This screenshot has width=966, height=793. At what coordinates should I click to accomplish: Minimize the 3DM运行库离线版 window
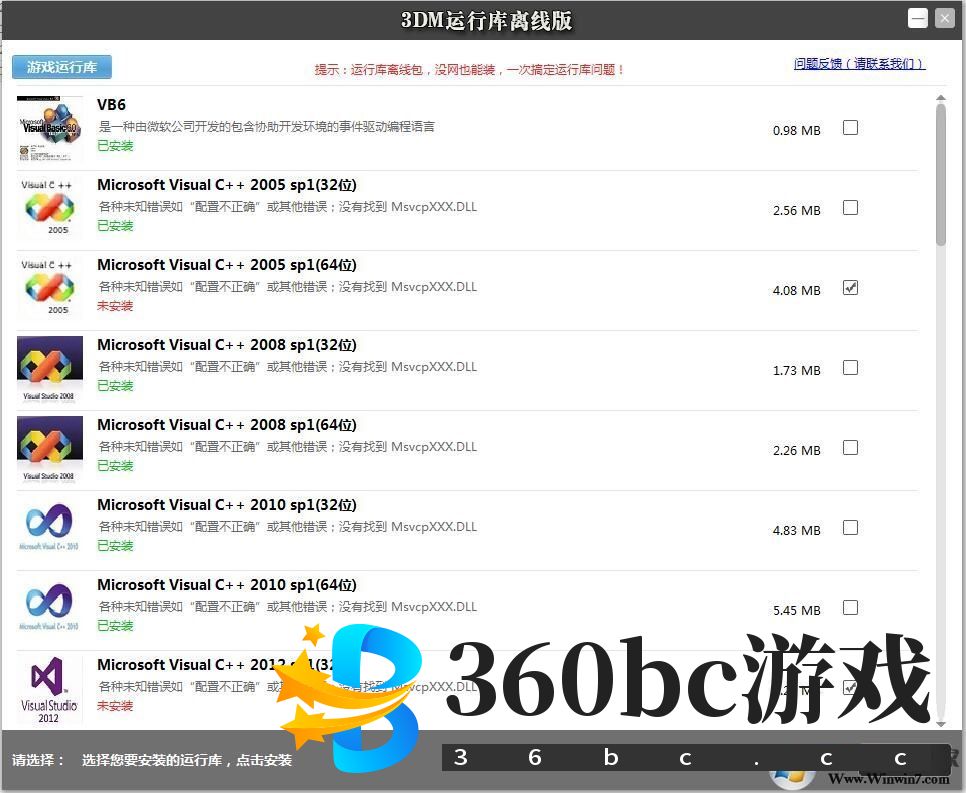pos(917,18)
